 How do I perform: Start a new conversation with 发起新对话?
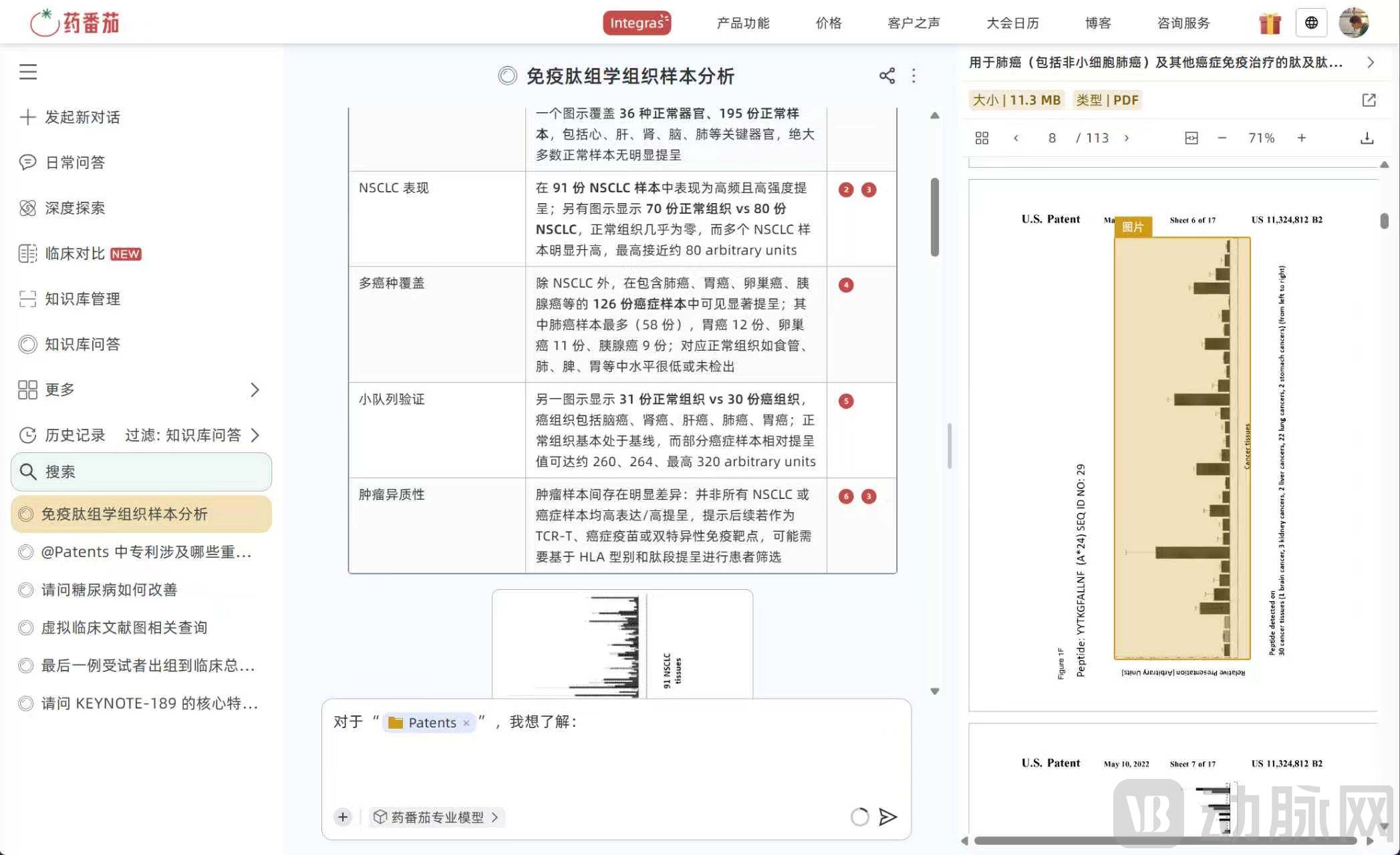[x=70, y=117]
